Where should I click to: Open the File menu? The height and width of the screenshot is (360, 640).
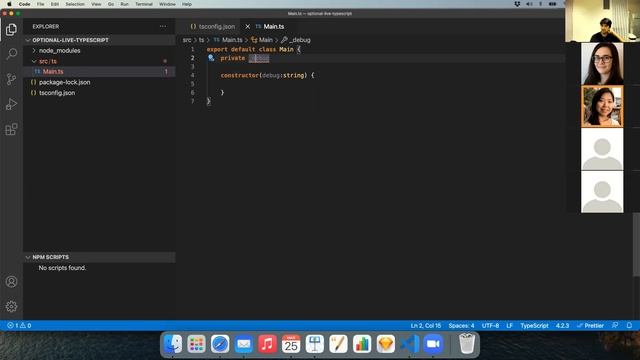coord(40,4)
